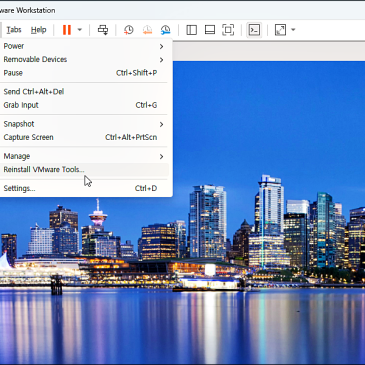Choose Send Ctrl+Alt+Del menu item
This screenshot has width=365, height=365.
[x=84, y=92]
